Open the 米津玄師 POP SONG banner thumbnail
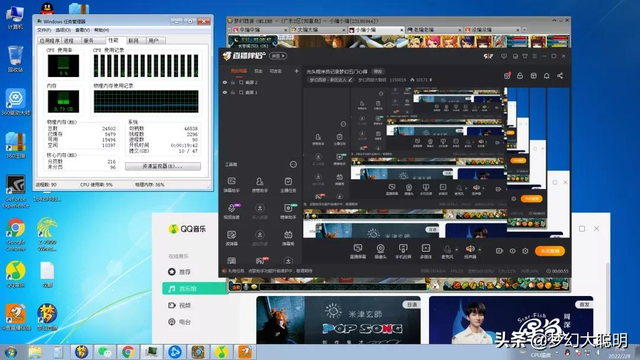This screenshot has height=360, width=640. tap(338, 320)
